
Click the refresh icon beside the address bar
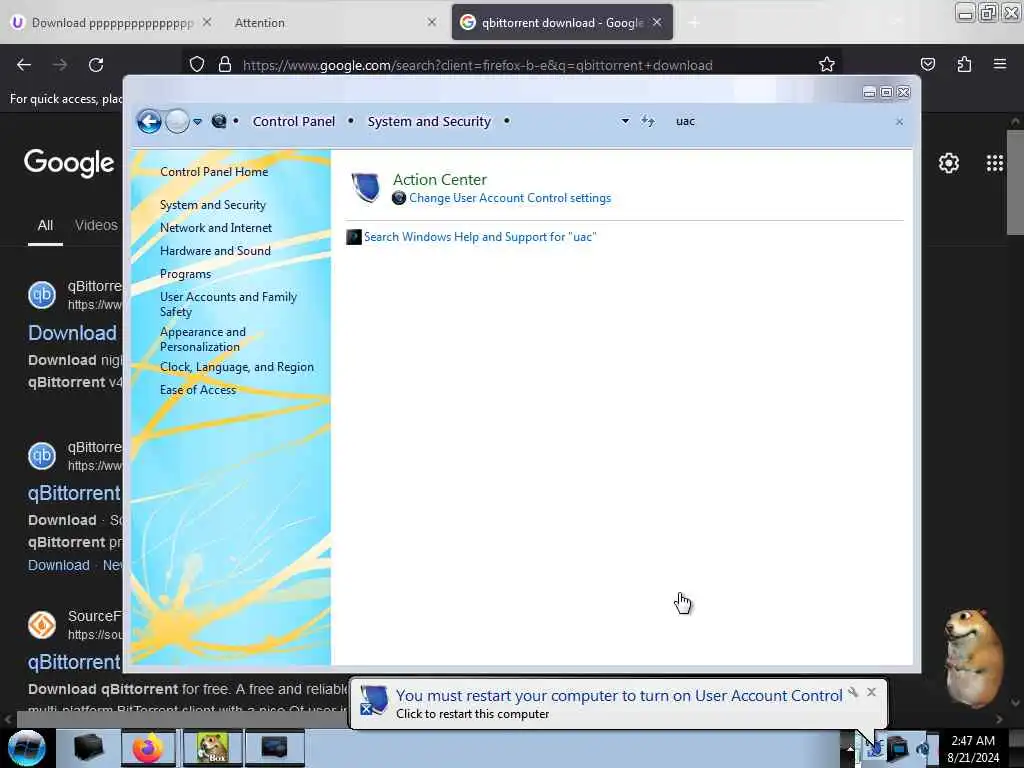[x=647, y=121]
